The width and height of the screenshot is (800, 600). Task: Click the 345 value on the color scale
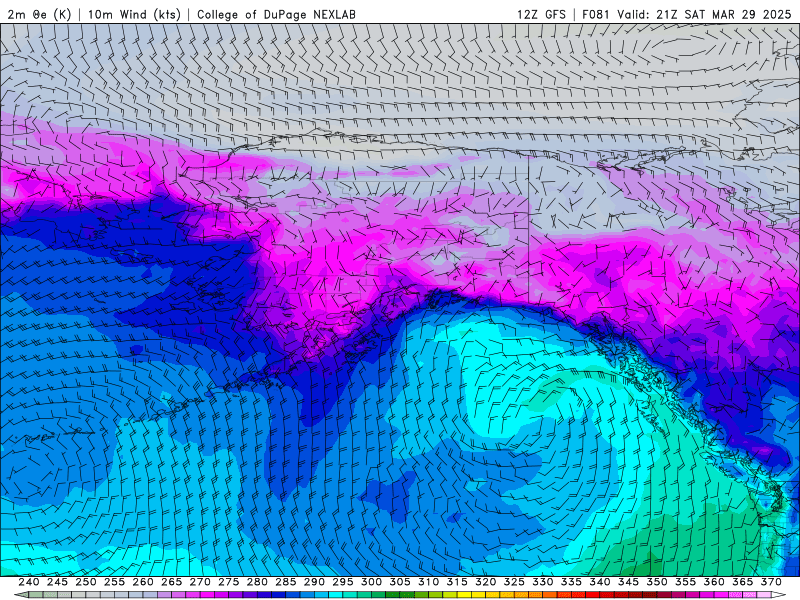coord(629,582)
